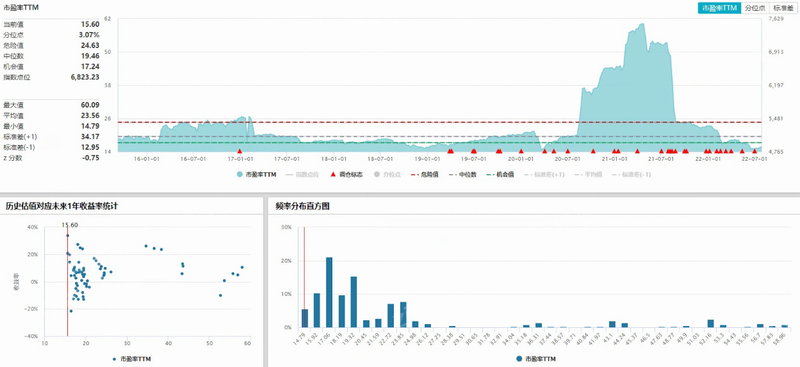The width and height of the screenshot is (800, 367).
Task: Enable the grey 分位点 legend circle
Action: click(377, 175)
